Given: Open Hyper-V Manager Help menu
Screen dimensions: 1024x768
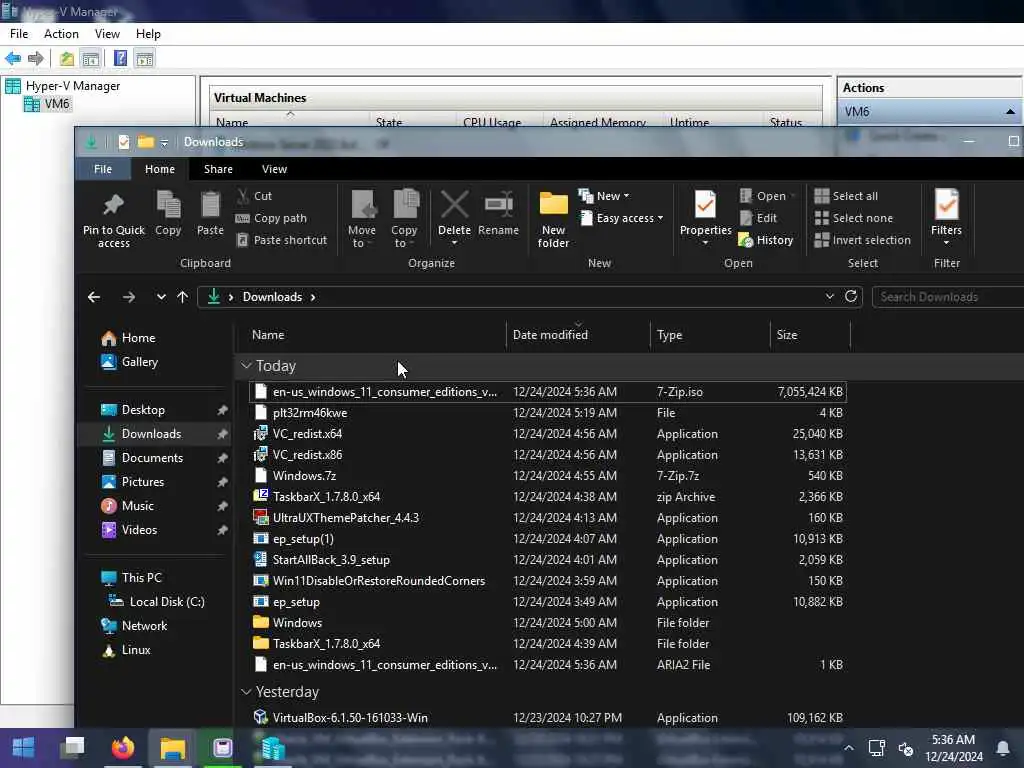Looking at the screenshot, I should point(148,34).
